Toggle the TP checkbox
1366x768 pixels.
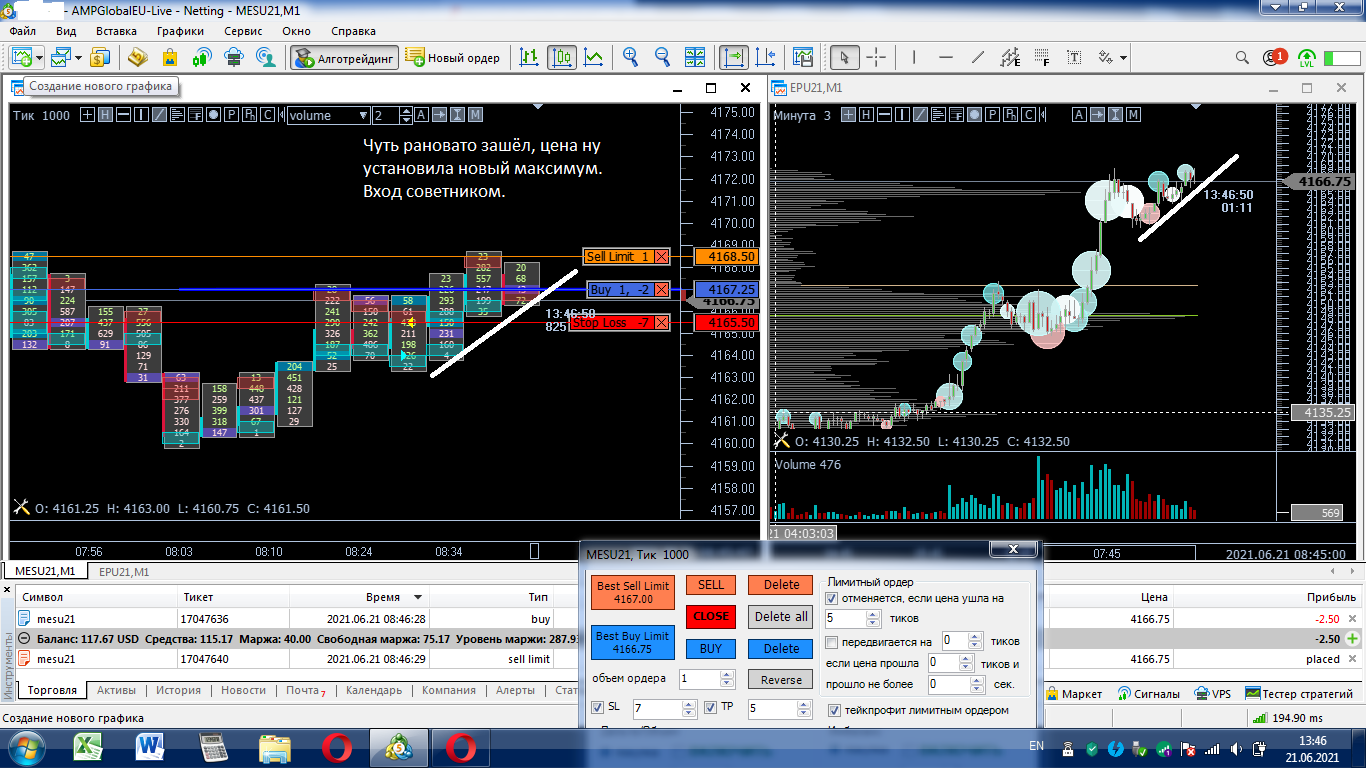point(711,707)
